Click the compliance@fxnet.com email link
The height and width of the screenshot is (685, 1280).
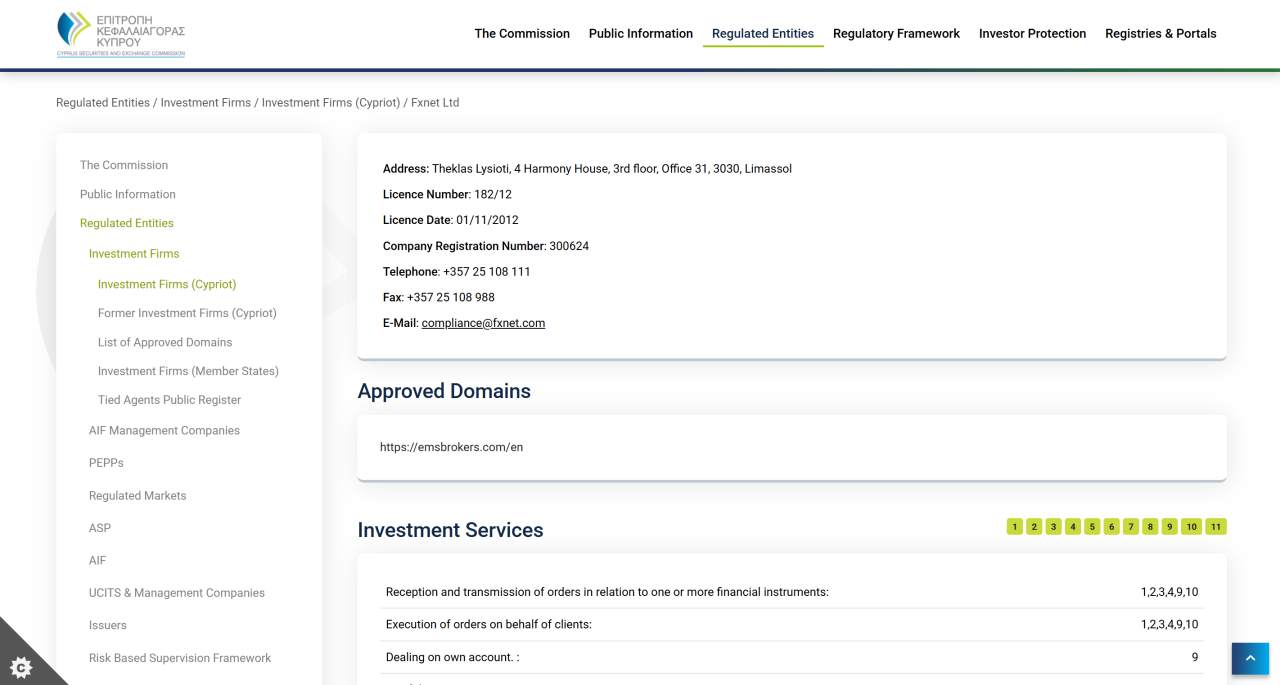click(483, 322)
